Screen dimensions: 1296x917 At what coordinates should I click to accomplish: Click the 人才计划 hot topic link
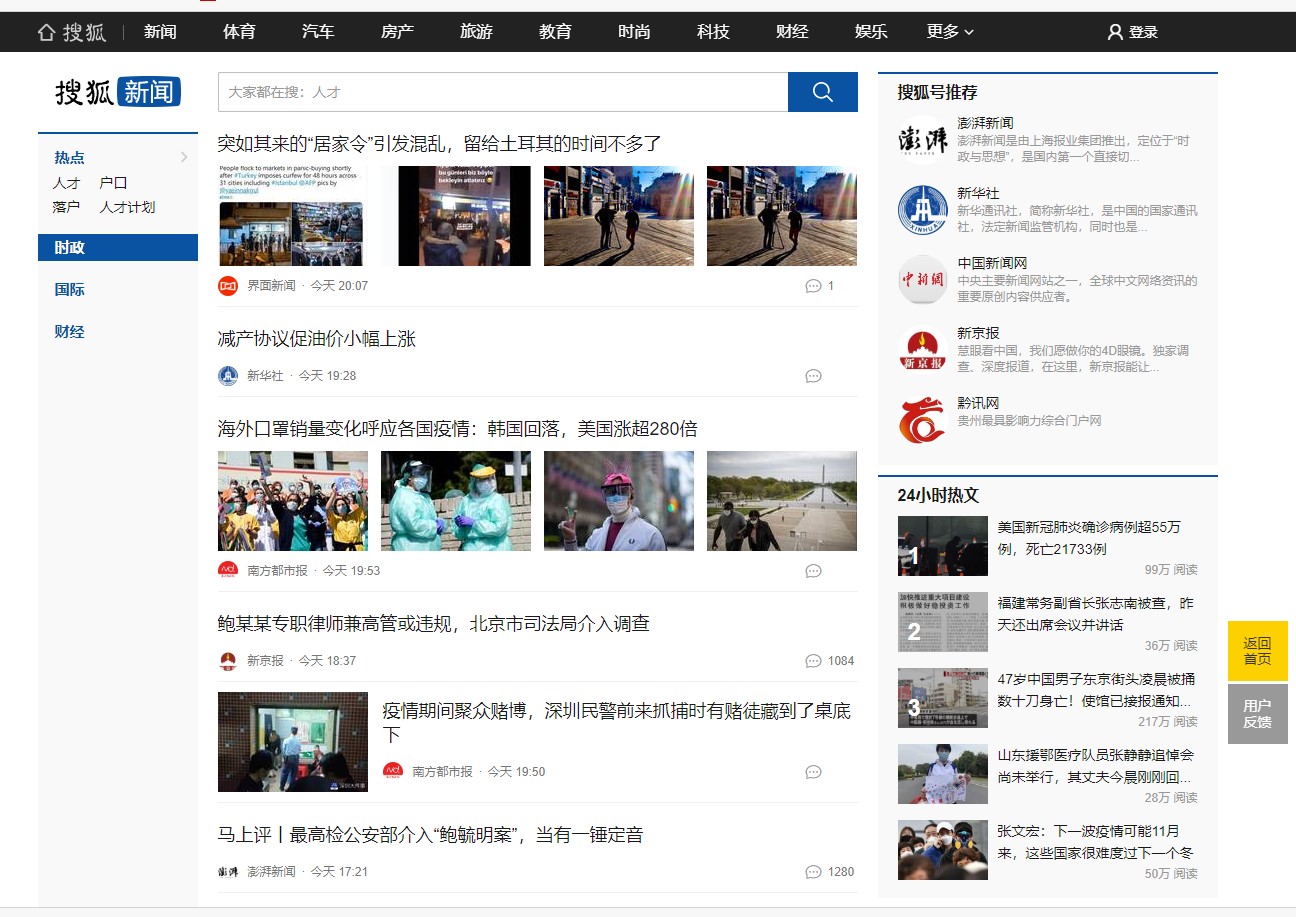pos(127,207)
